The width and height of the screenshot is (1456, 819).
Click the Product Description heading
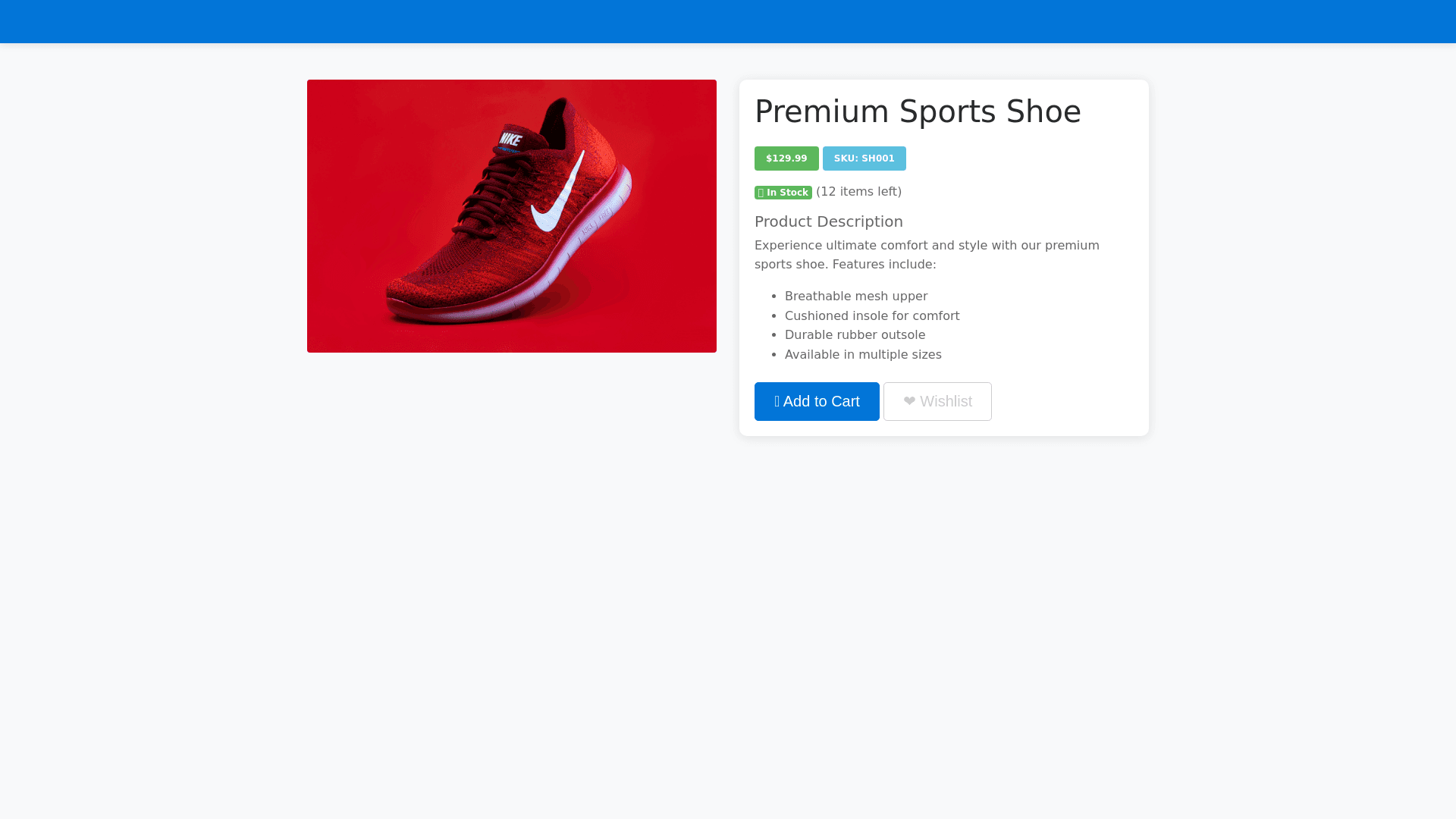point(828,221)
